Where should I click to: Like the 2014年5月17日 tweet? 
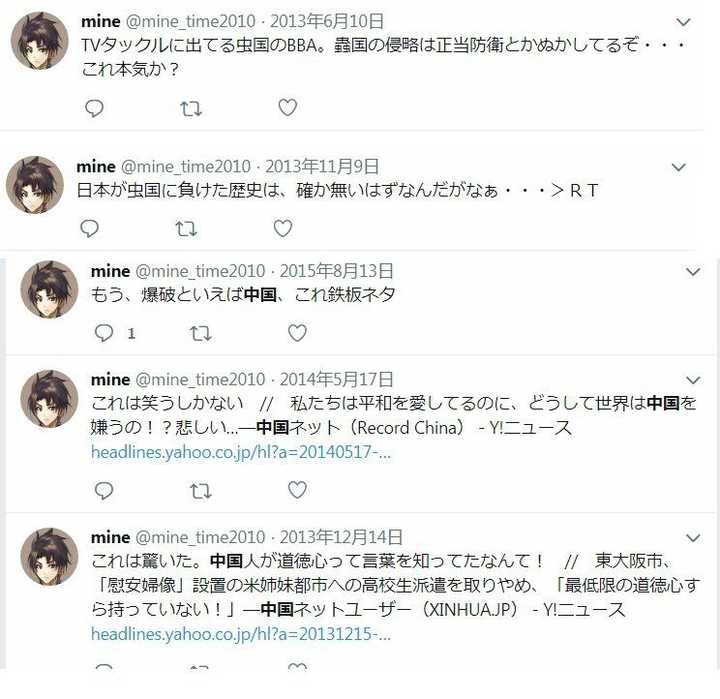click(x=297, y=490)
